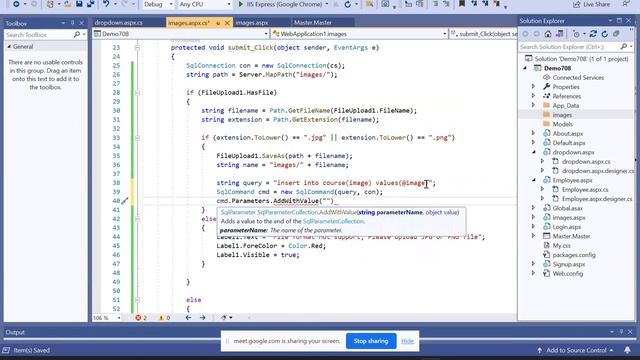
Task: Click the Hide link in sharing bar
Action: click(407, 341)
